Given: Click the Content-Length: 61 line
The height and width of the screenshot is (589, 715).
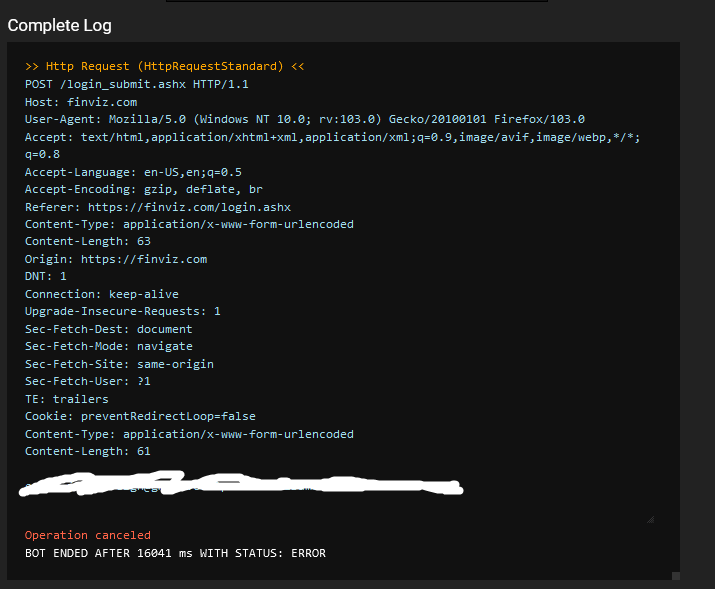Looking at the screenshot, I should tap(88, 451).
